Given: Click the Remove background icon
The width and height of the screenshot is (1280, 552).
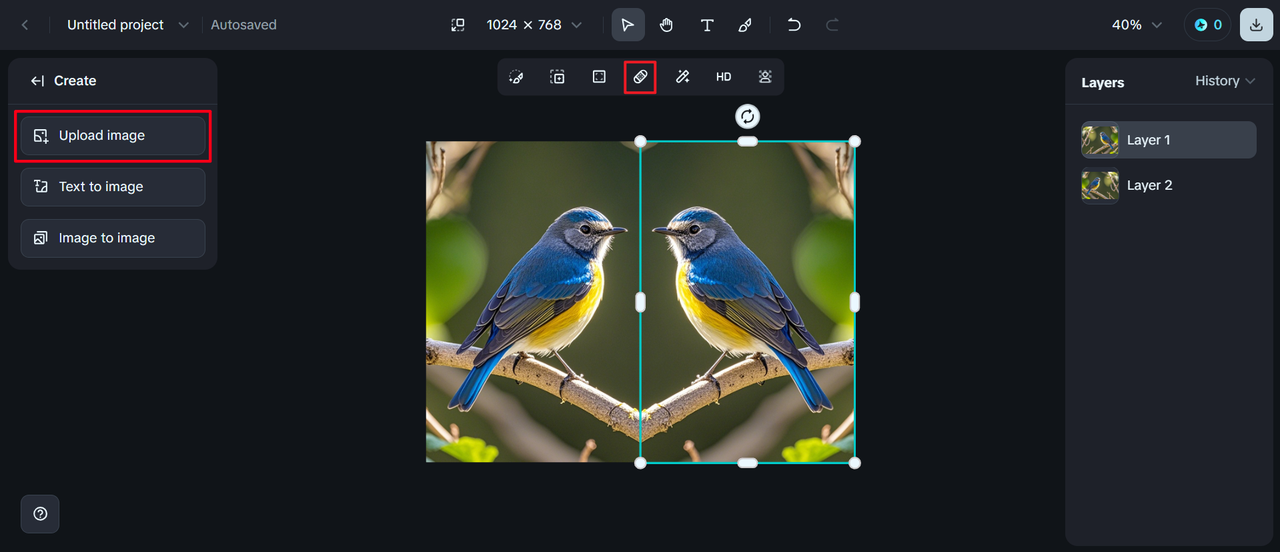Looking at the screenshot, I should 765,77.
